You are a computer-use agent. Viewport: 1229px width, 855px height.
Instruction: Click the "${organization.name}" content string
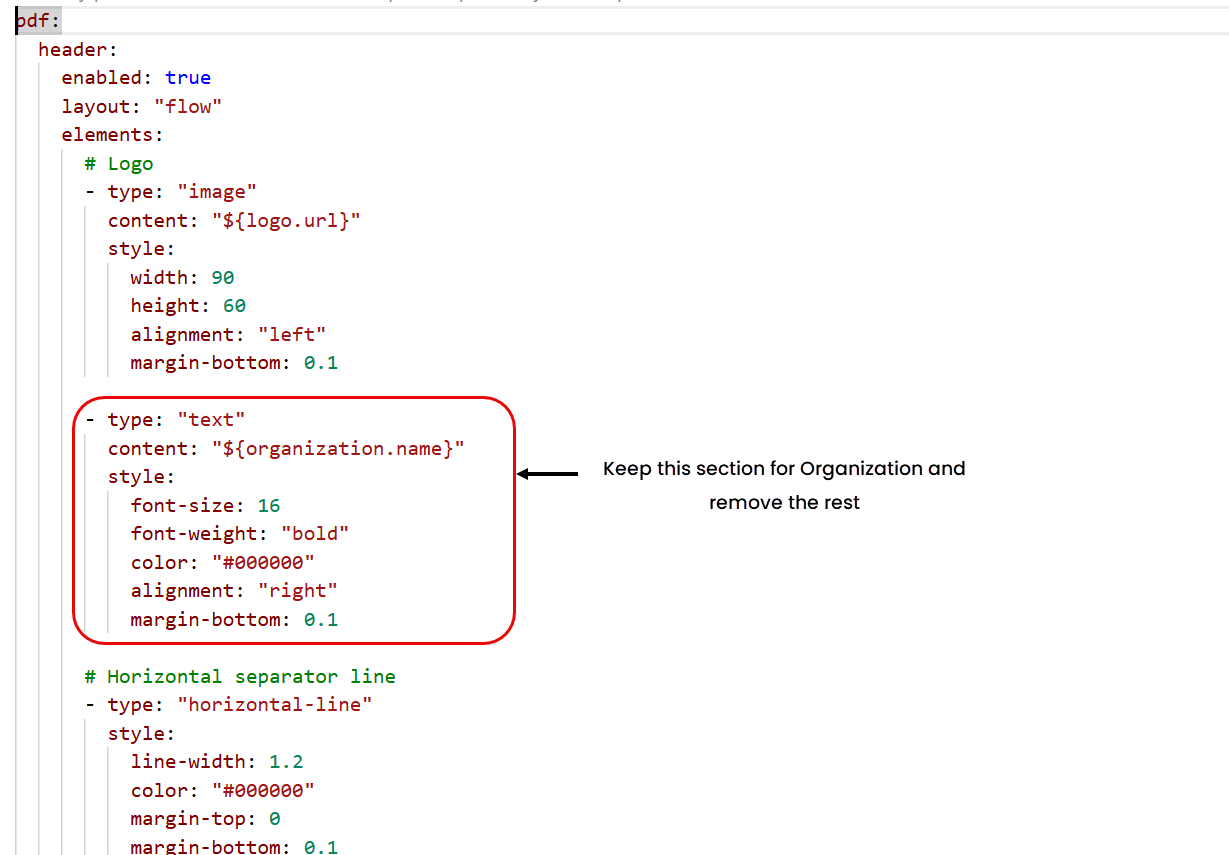[338, 448]
